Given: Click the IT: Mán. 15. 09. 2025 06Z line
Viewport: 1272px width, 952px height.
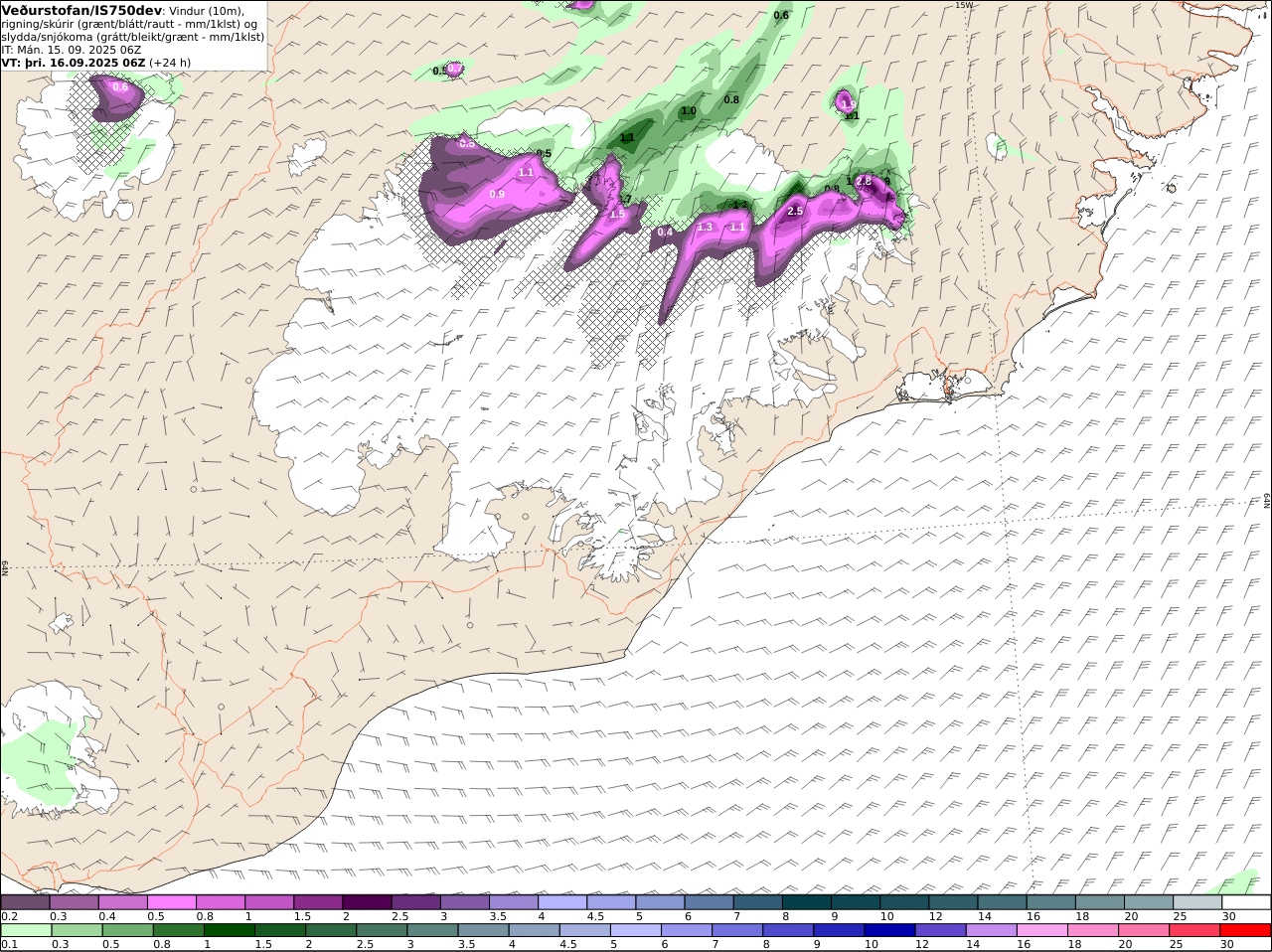Looking at the screenshot, I should (x=73, y=49).
